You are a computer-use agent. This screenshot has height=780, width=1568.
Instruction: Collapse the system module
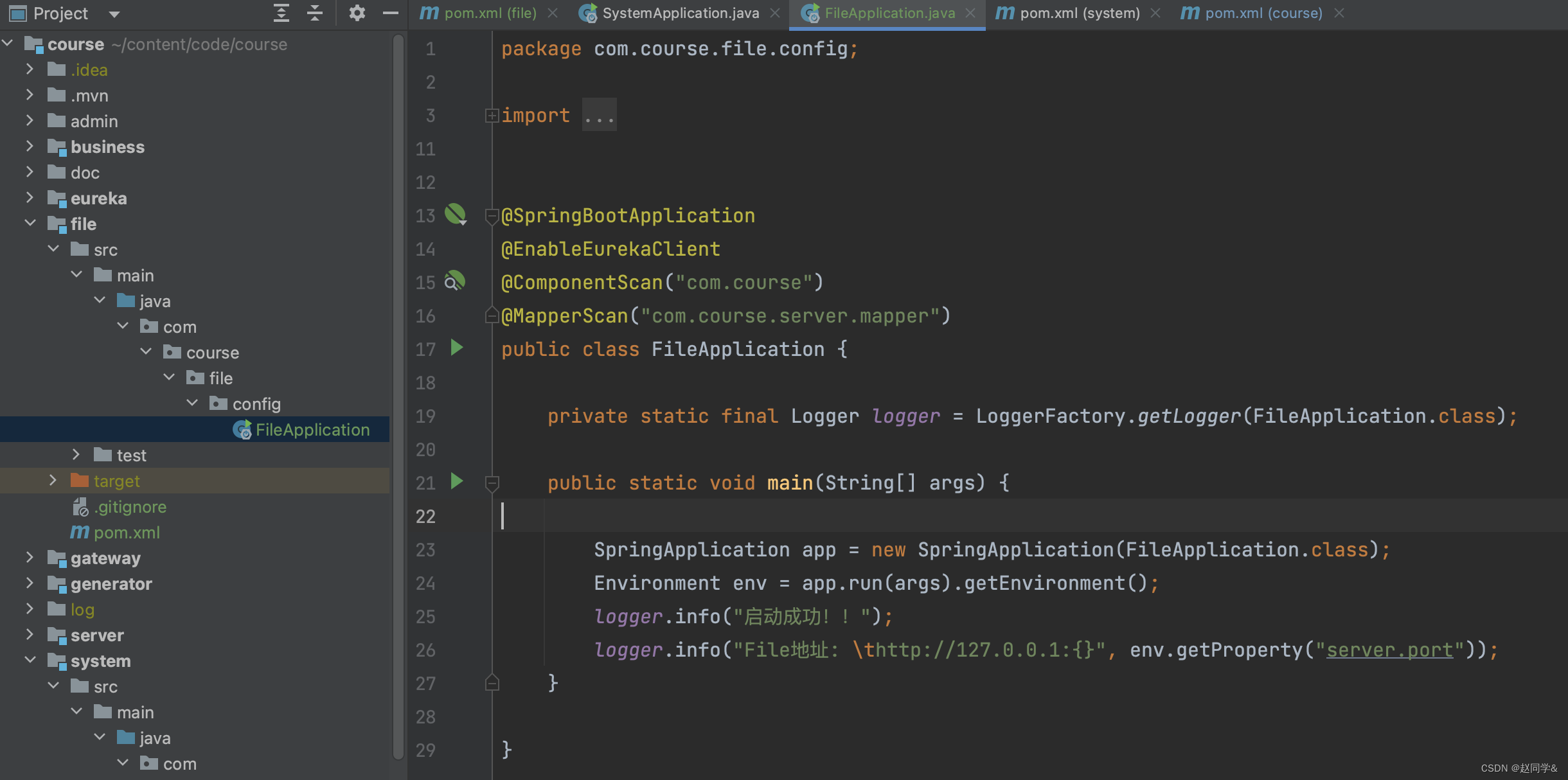pos(30,660)
